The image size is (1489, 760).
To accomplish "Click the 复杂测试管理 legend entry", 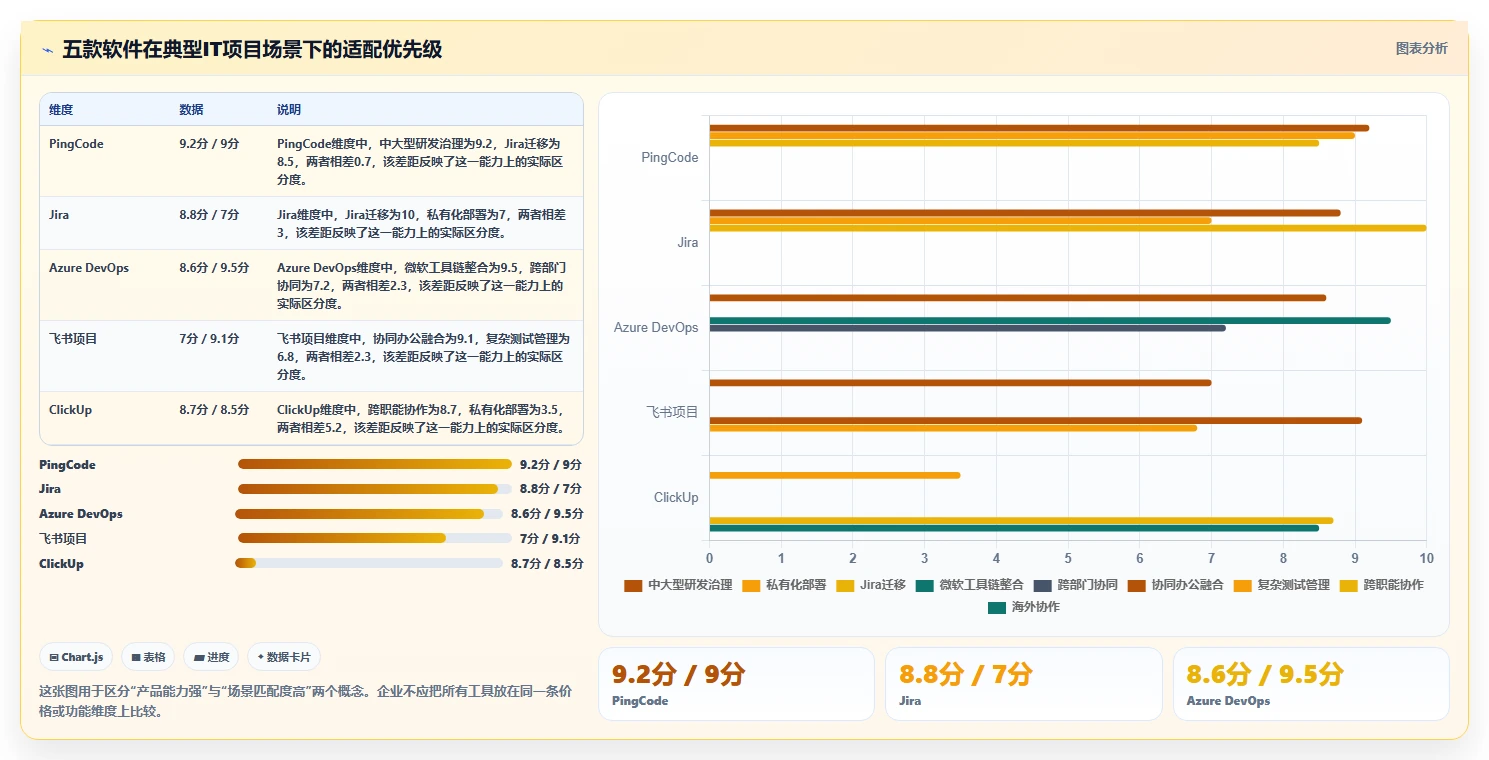I will point(1282,585).
